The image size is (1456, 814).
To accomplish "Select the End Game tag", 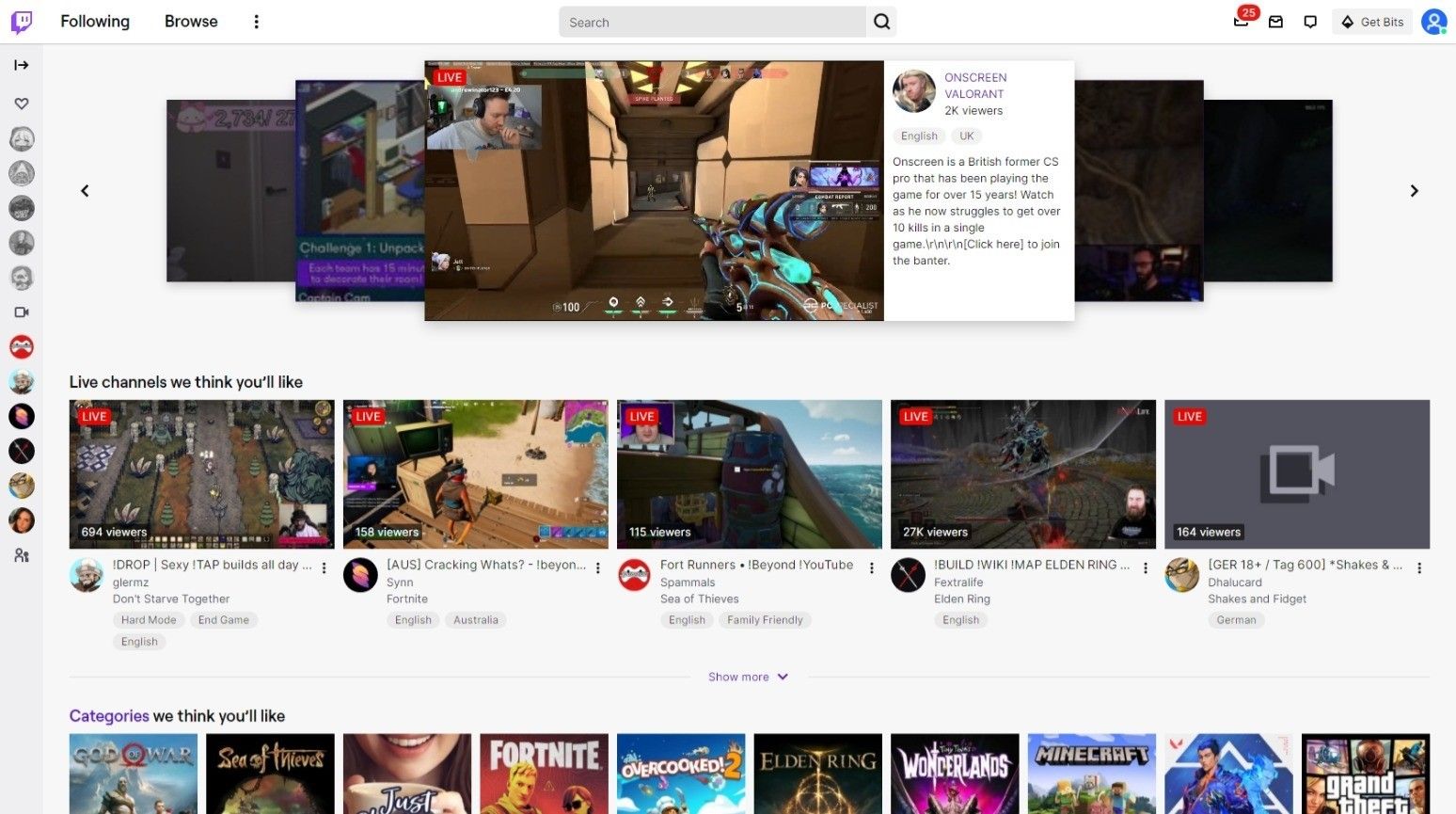I will 224,620.
